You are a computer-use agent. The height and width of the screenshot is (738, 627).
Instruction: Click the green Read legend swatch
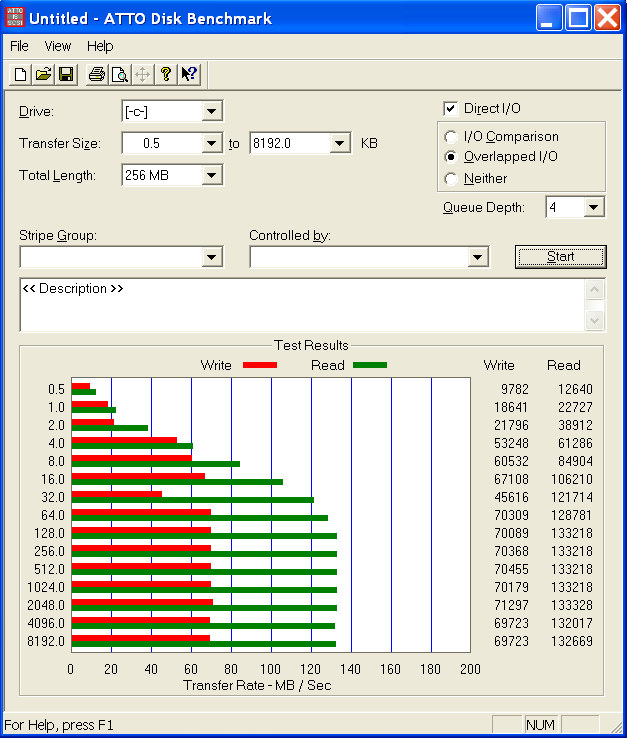point(370,365)
